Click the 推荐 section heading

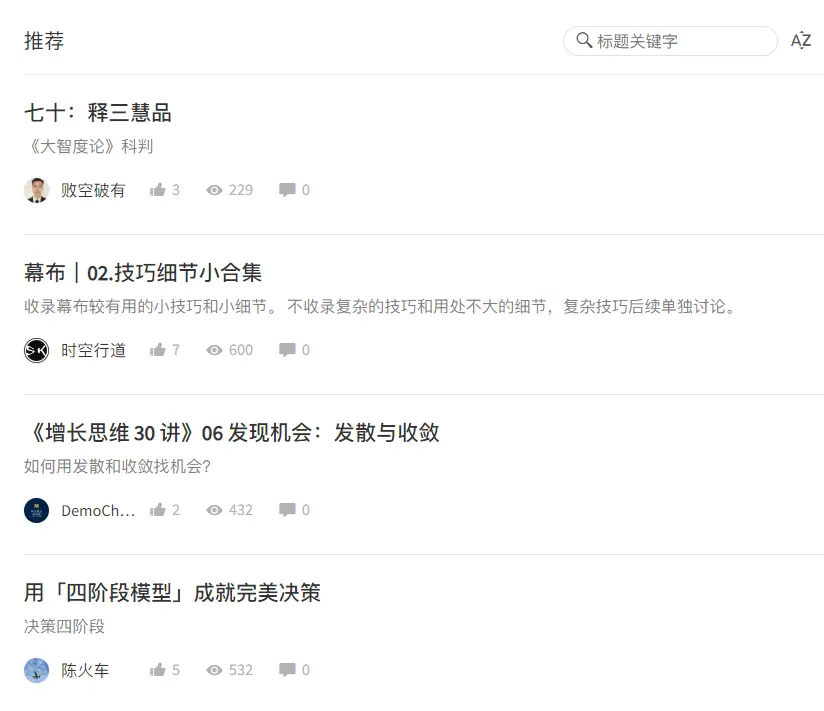click(44, 41)
